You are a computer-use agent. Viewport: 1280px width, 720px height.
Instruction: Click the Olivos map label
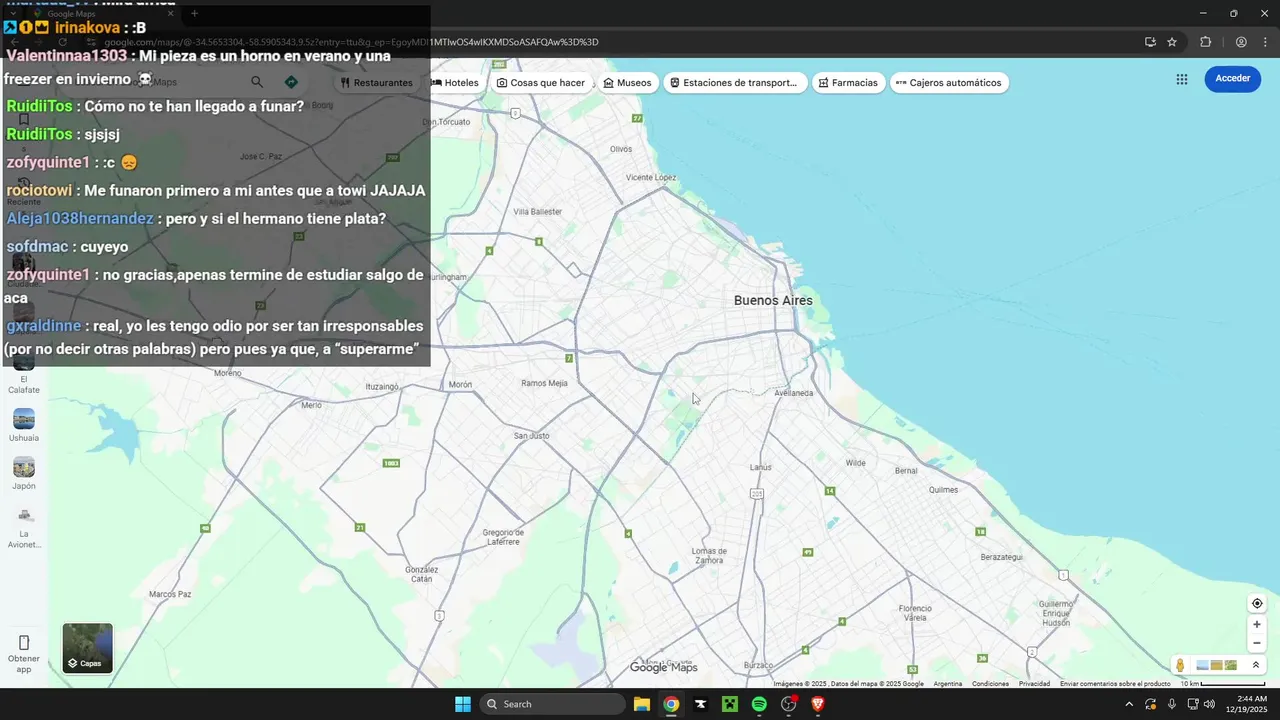point(621,149)
